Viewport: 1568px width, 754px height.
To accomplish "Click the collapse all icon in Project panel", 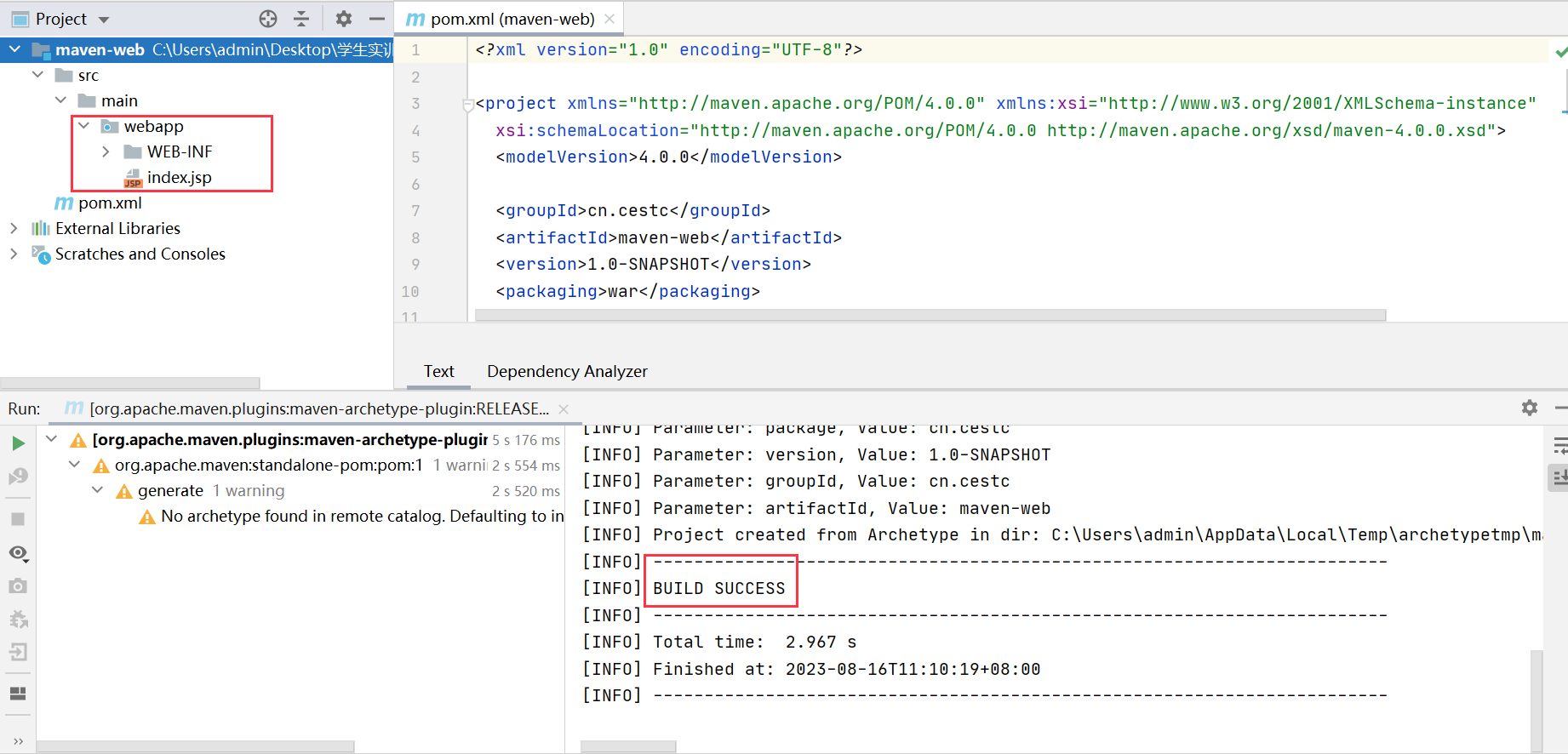I will (x=301, y=19).
